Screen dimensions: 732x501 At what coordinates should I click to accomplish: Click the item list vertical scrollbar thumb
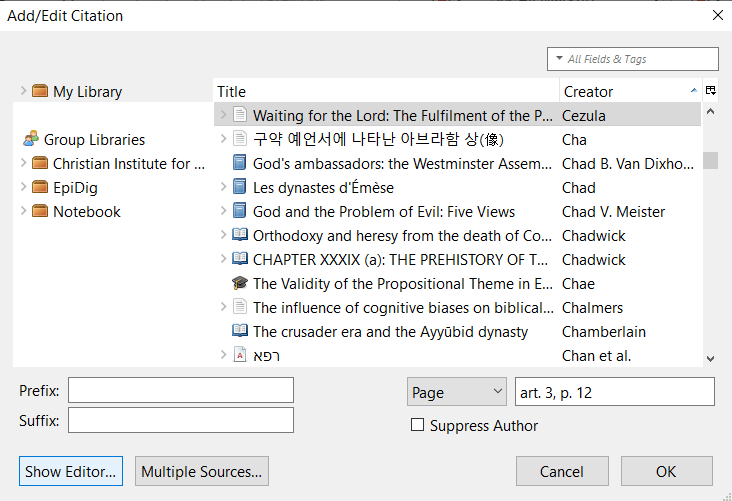pos(710,160)
